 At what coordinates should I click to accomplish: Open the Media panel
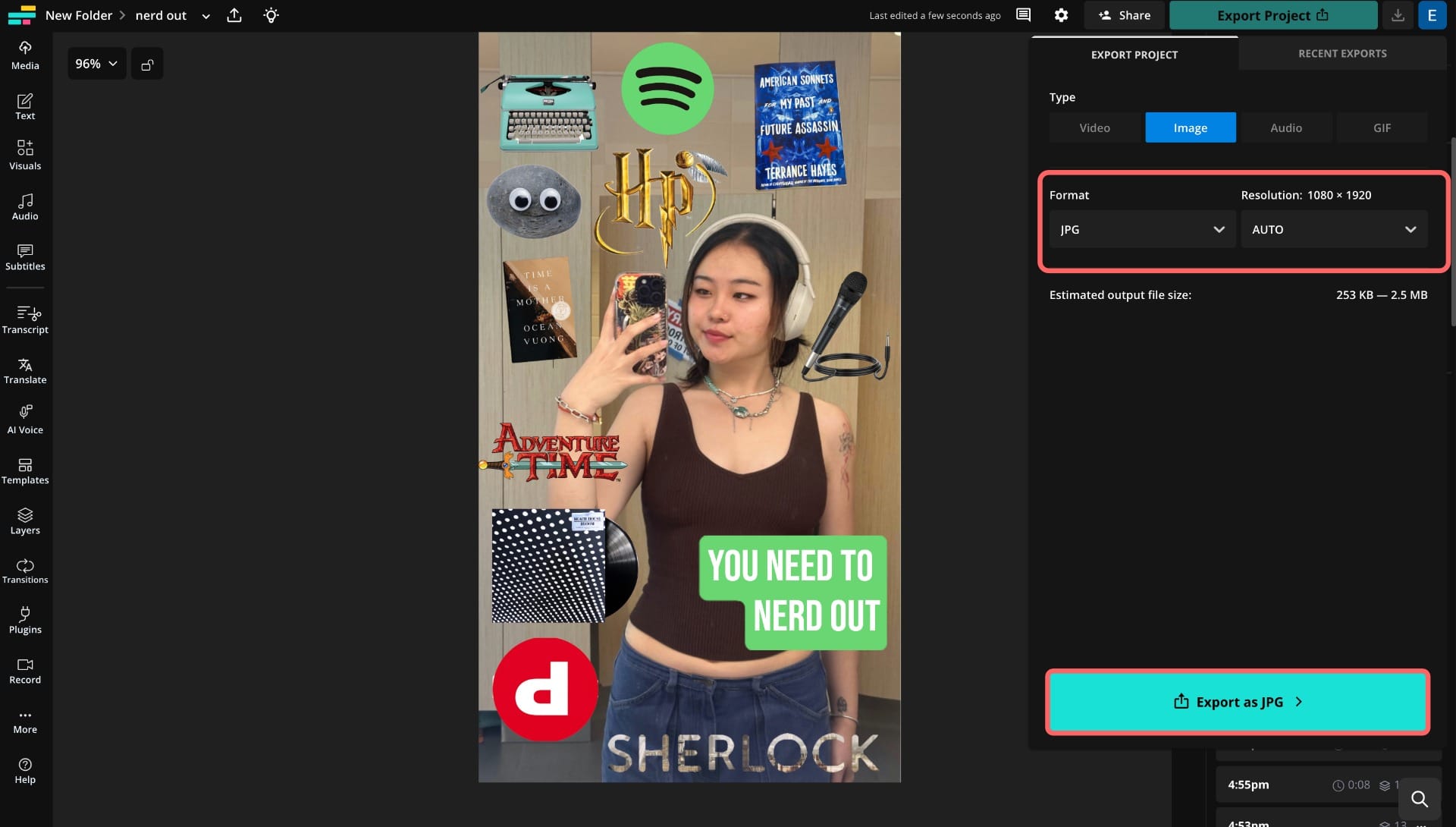25,55
